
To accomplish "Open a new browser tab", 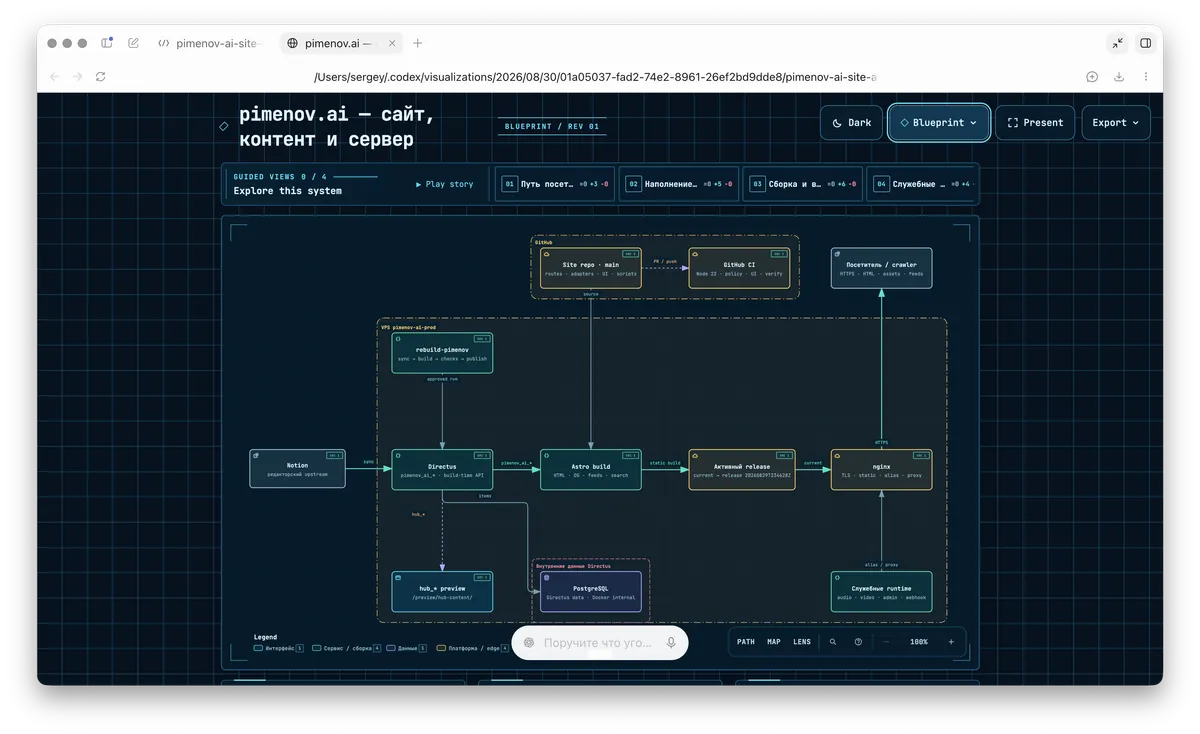I will [x=418, y=43].
